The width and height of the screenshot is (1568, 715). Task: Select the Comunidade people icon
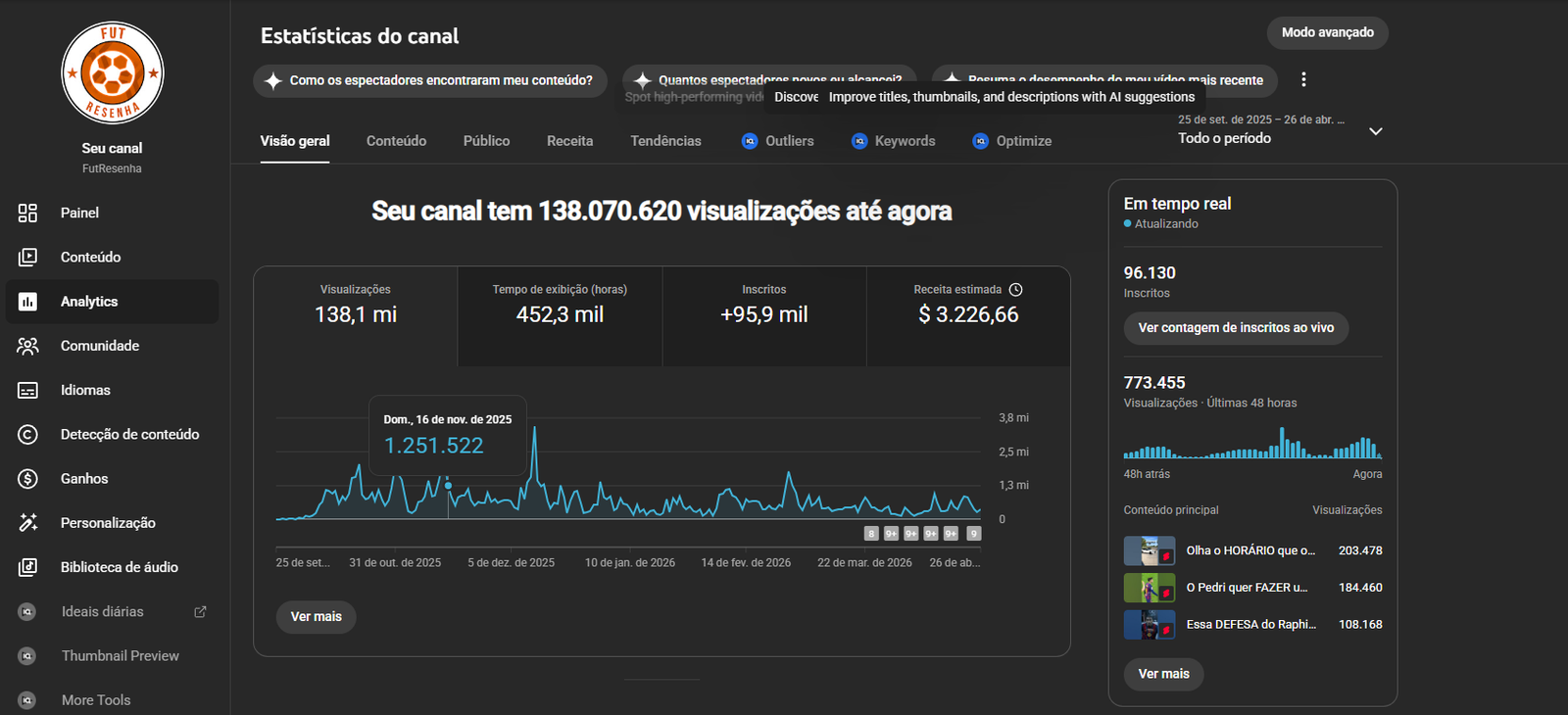pyautogui.click(x=27, y=346)
